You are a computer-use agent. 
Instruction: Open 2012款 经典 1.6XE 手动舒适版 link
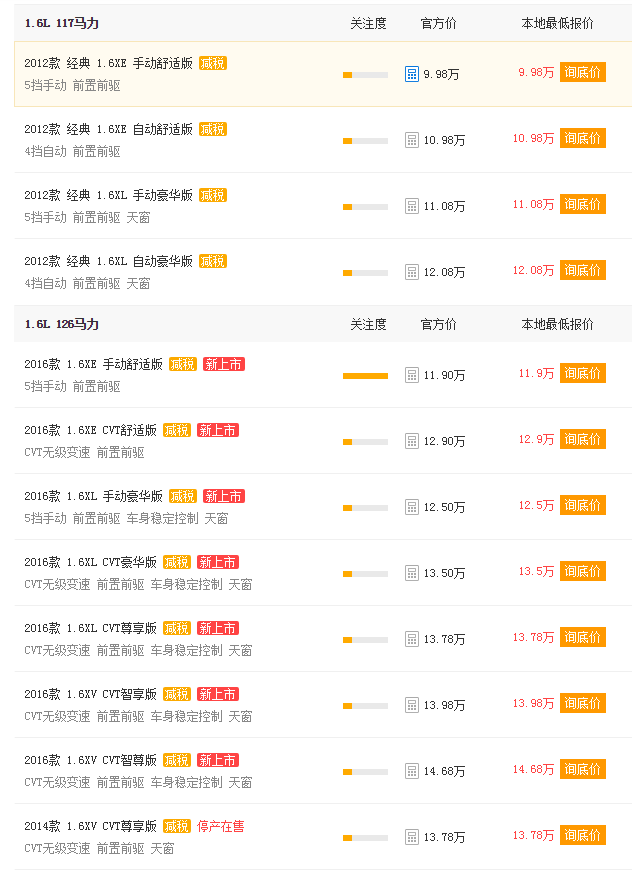[x=108, y=63]
